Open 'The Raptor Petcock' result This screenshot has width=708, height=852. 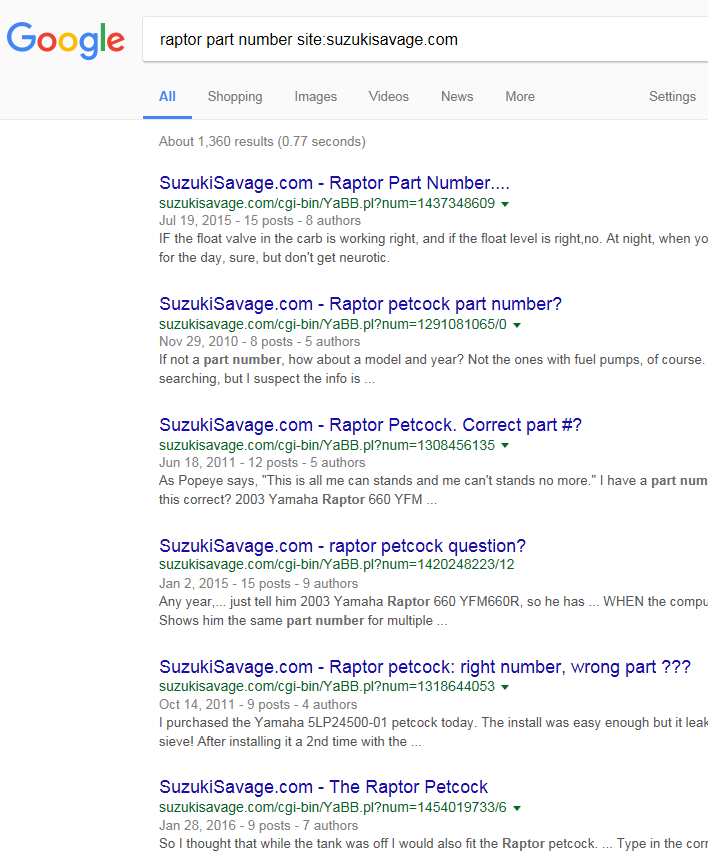(323, 787)
